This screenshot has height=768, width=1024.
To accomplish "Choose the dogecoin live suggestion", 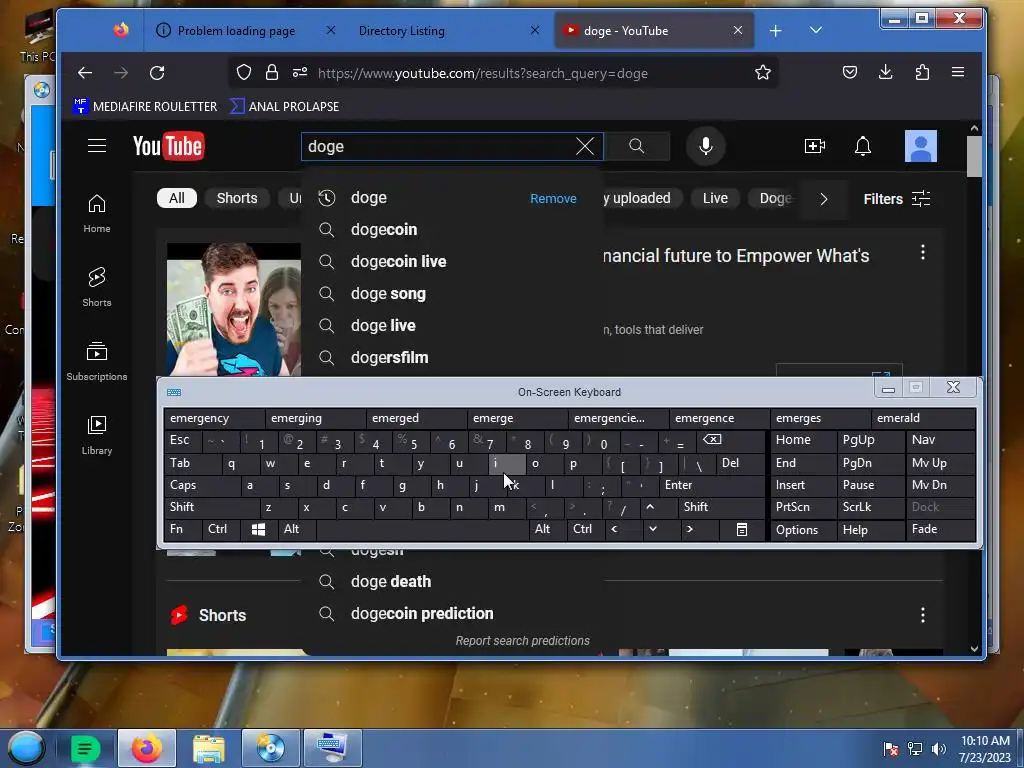I will coord(452,261).
